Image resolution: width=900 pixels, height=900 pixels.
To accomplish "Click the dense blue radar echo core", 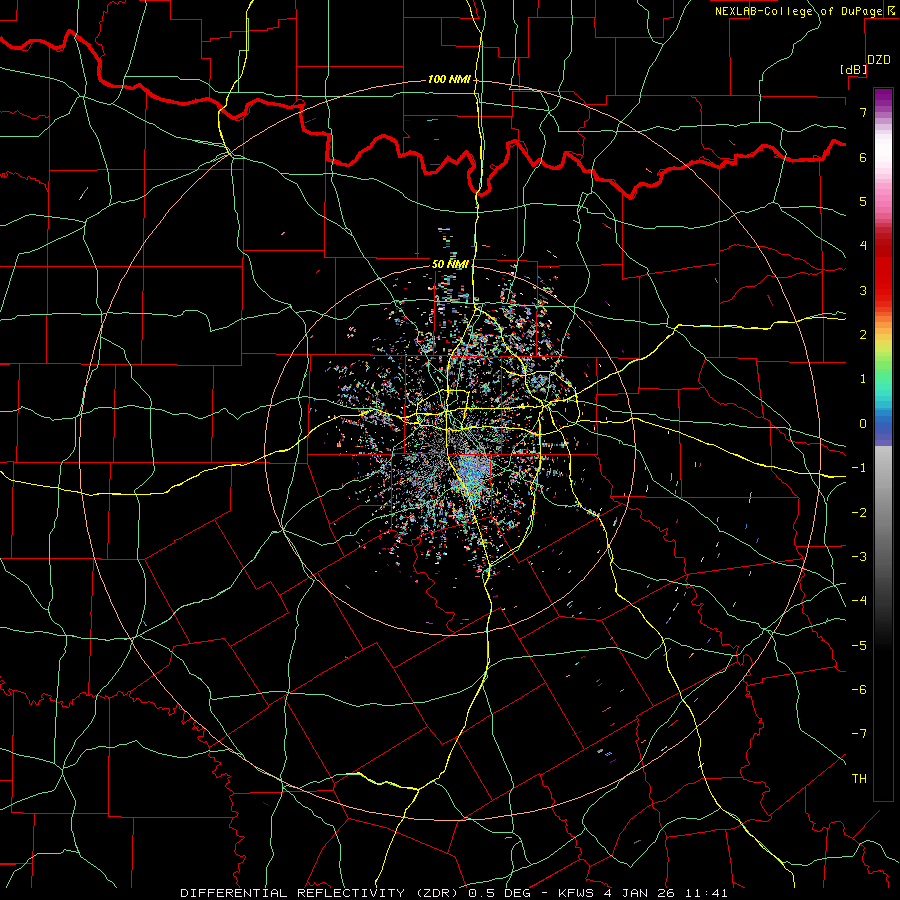I will click(x=474, y=474).
